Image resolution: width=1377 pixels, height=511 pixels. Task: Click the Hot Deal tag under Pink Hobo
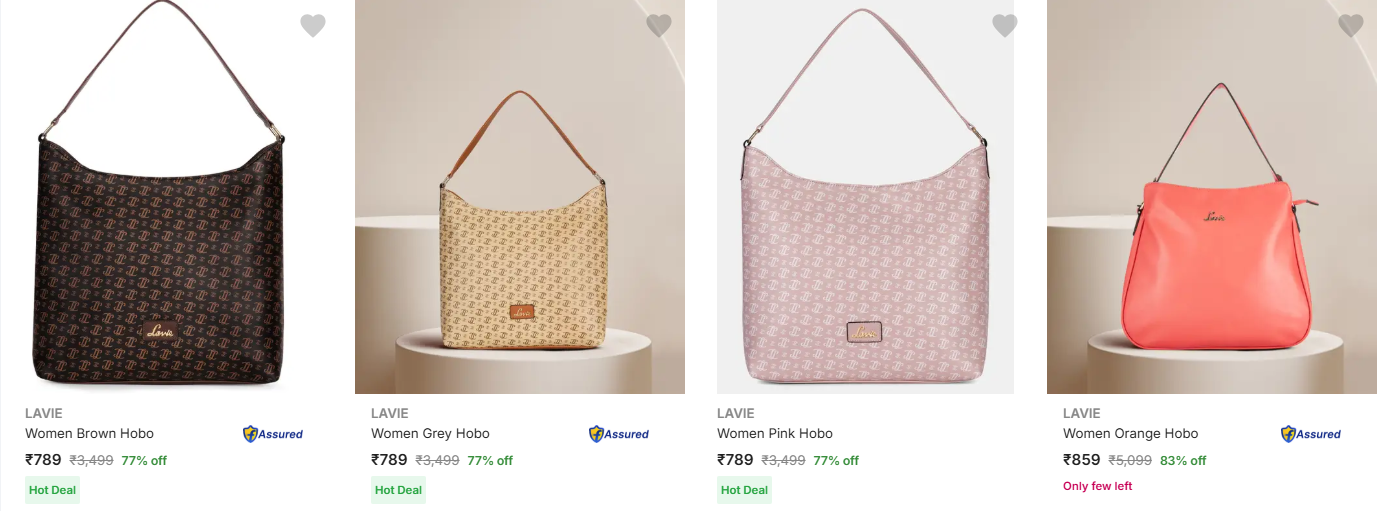(744, 490)
